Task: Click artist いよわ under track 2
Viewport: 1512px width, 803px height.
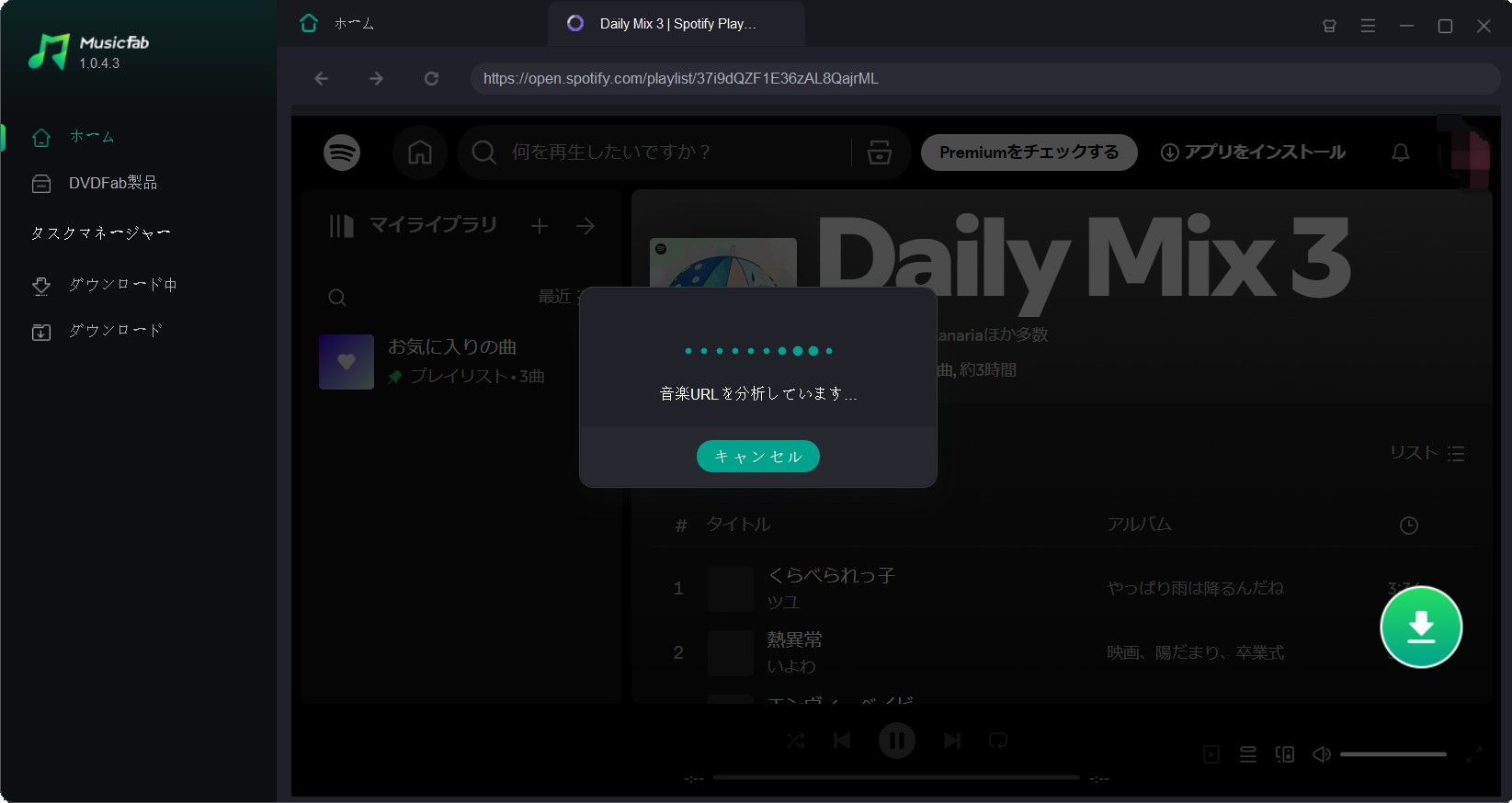Action: (x=791, y=666)
